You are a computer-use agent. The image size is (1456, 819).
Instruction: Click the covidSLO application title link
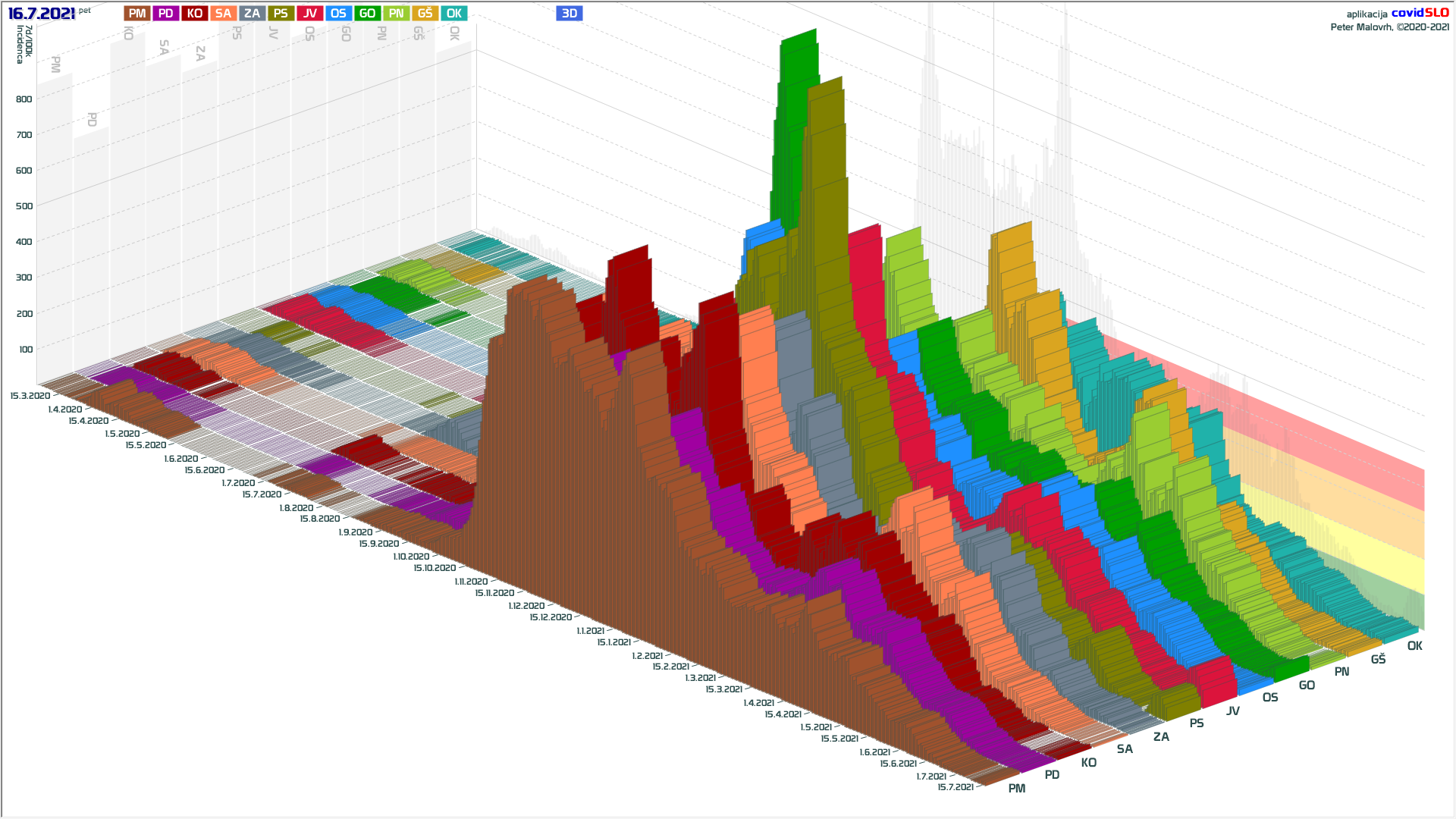click(1420, 13)
